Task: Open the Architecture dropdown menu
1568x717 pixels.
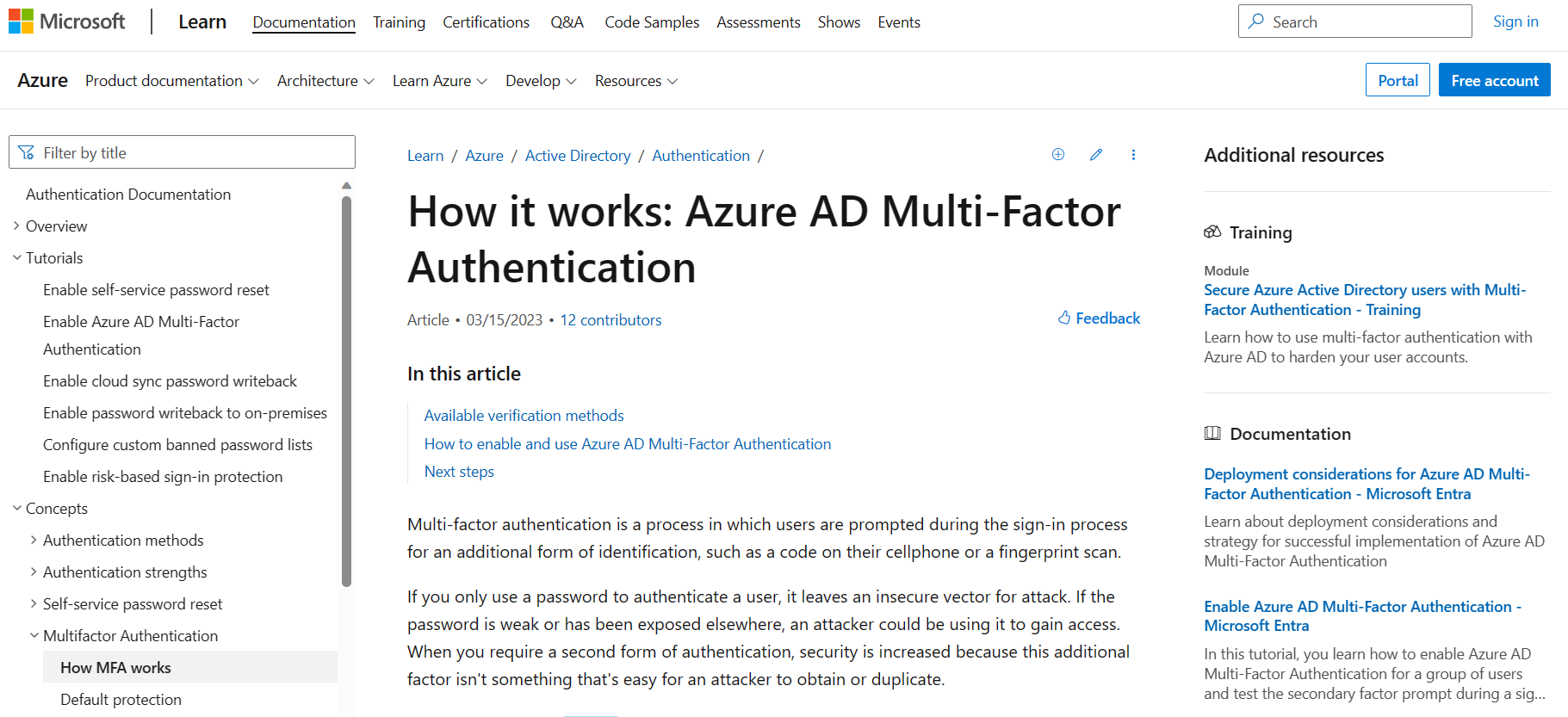Action: 325,80
